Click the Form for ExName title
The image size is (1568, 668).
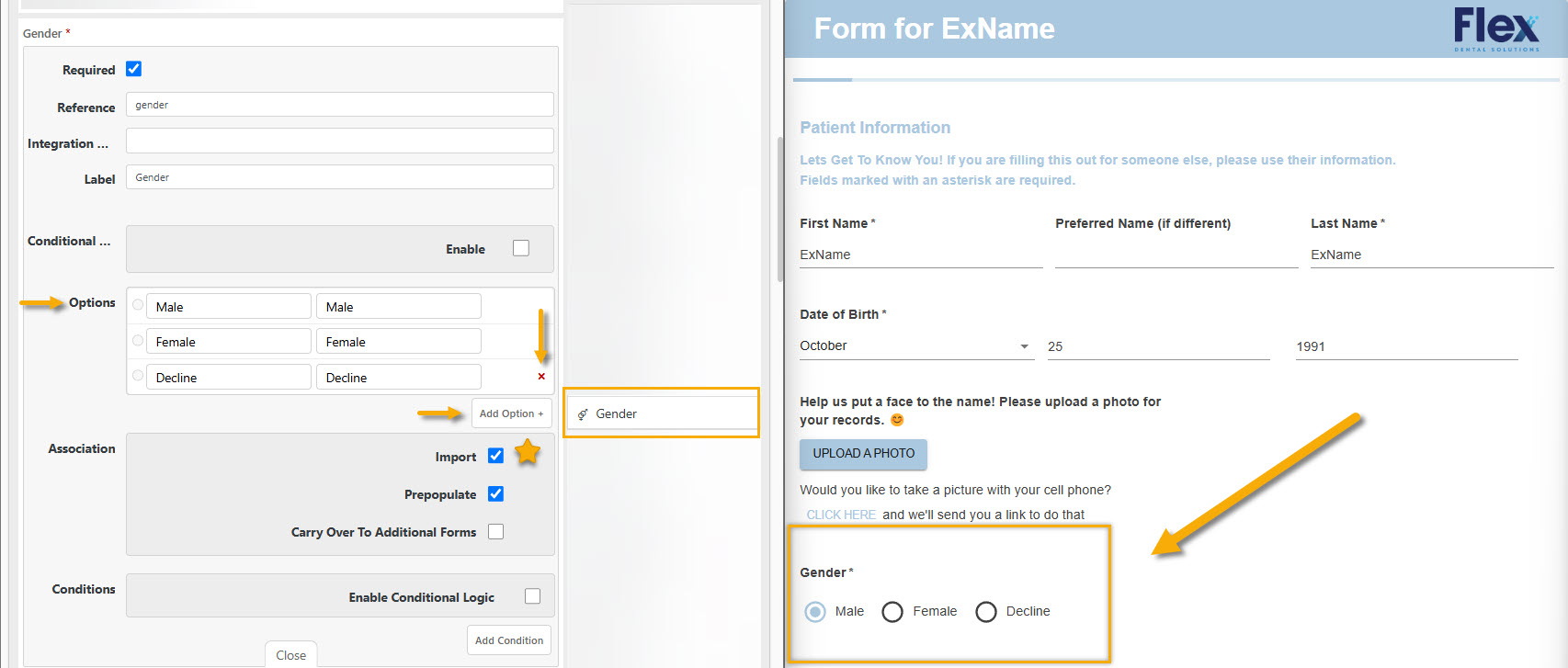click(934, 28)
